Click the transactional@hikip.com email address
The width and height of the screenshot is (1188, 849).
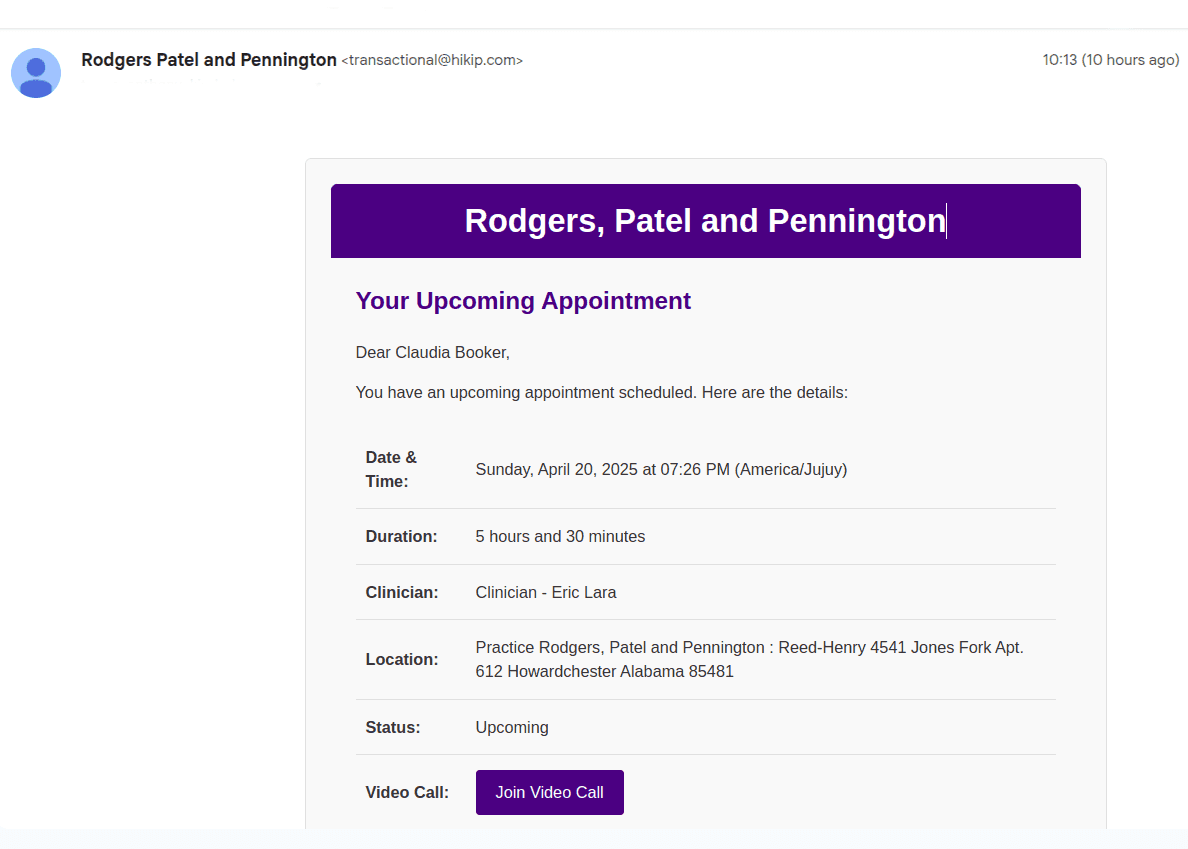click(x=432, y=61)
